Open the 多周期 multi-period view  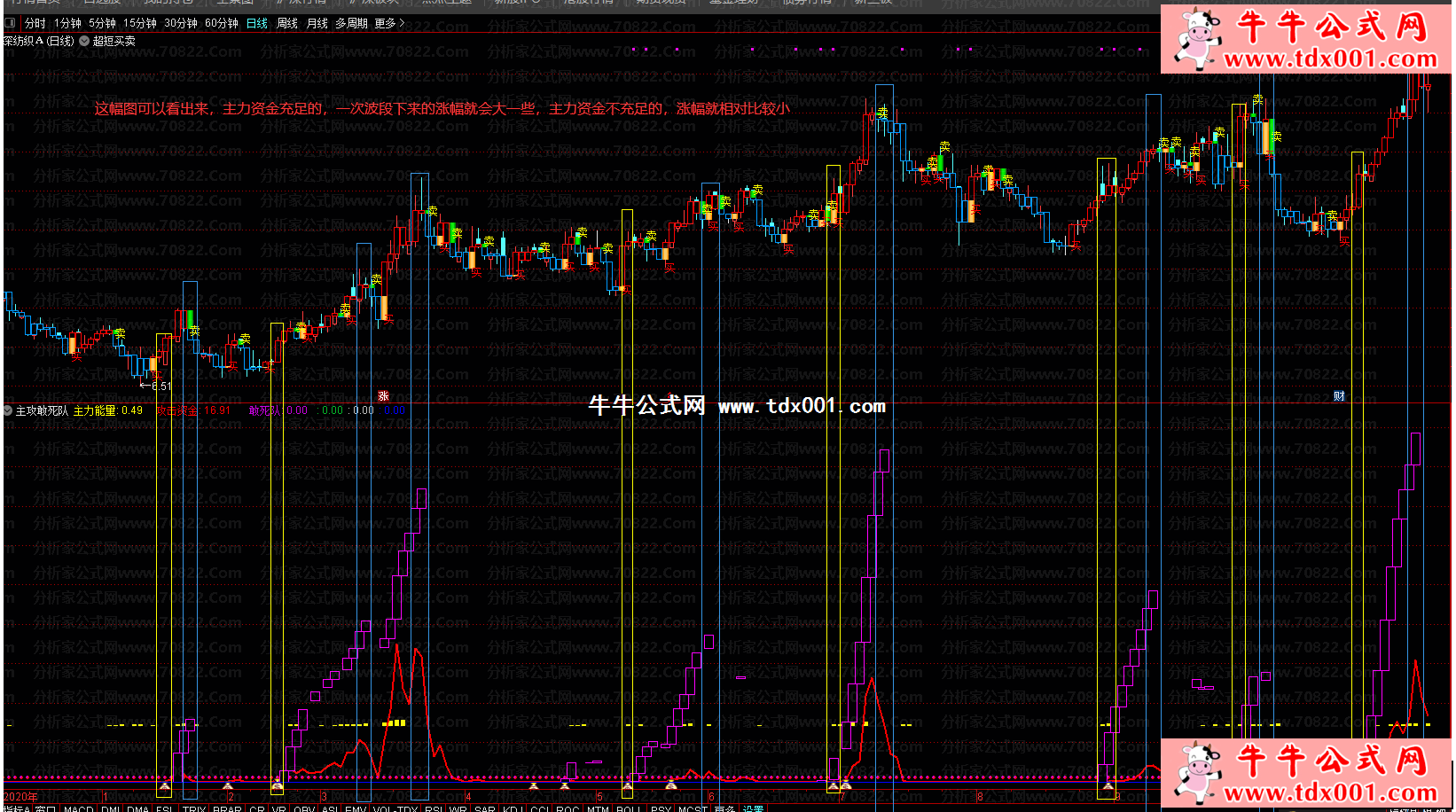(351, 23)
